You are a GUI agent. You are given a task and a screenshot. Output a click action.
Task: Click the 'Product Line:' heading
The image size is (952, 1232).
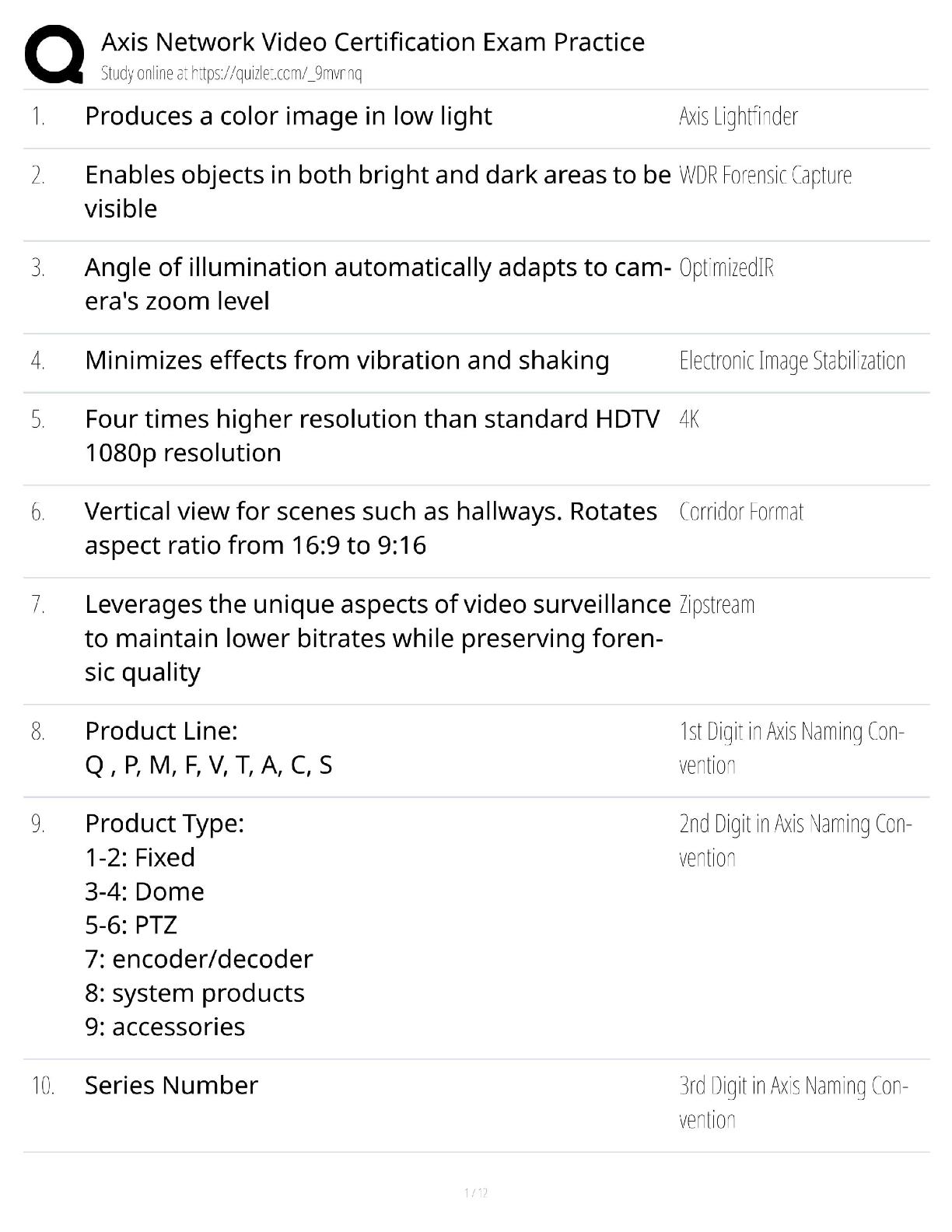(x=161, y=731)
